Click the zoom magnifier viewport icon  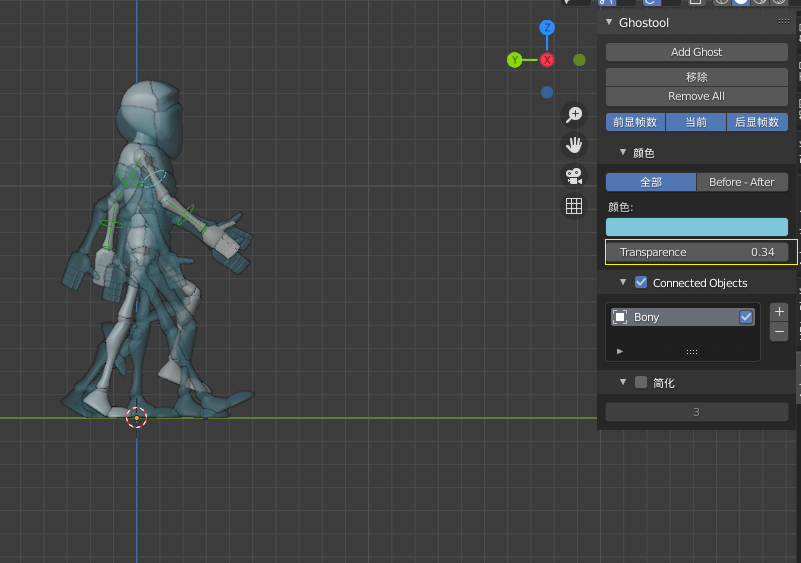tap(574, 114)
